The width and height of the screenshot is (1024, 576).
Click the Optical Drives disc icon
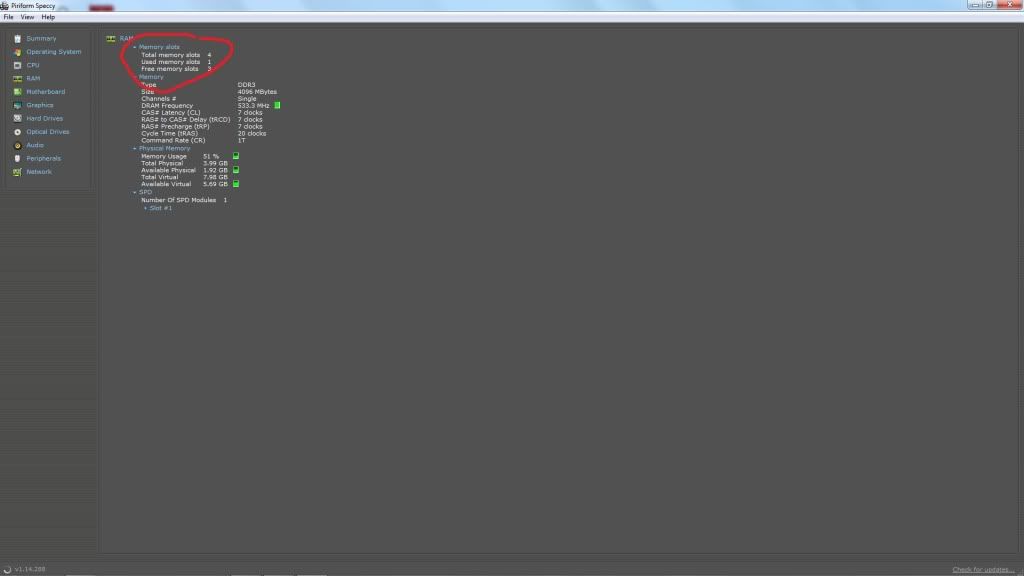(x=17, y=132)
